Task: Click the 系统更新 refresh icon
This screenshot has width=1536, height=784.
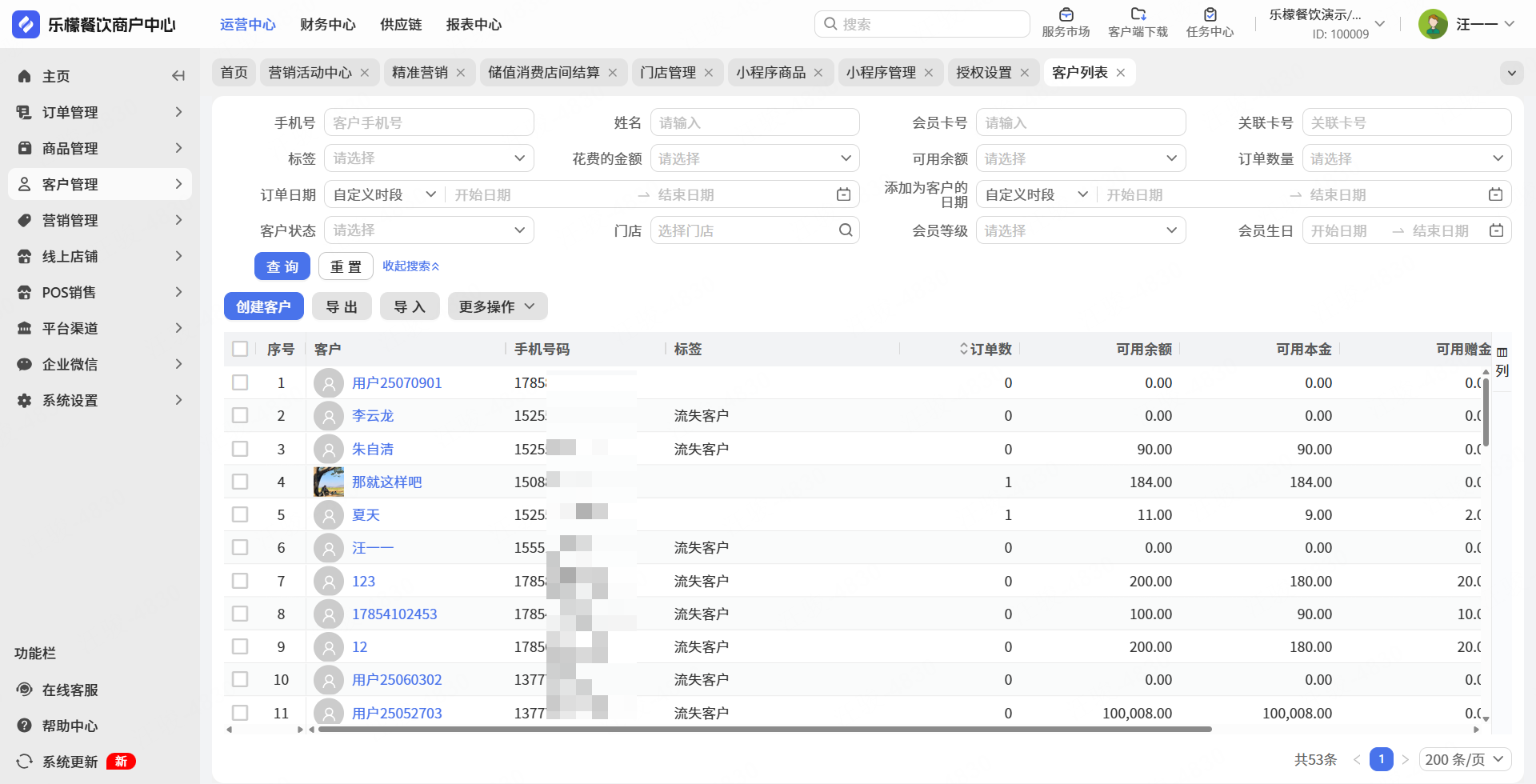Action: coord(25,762)
